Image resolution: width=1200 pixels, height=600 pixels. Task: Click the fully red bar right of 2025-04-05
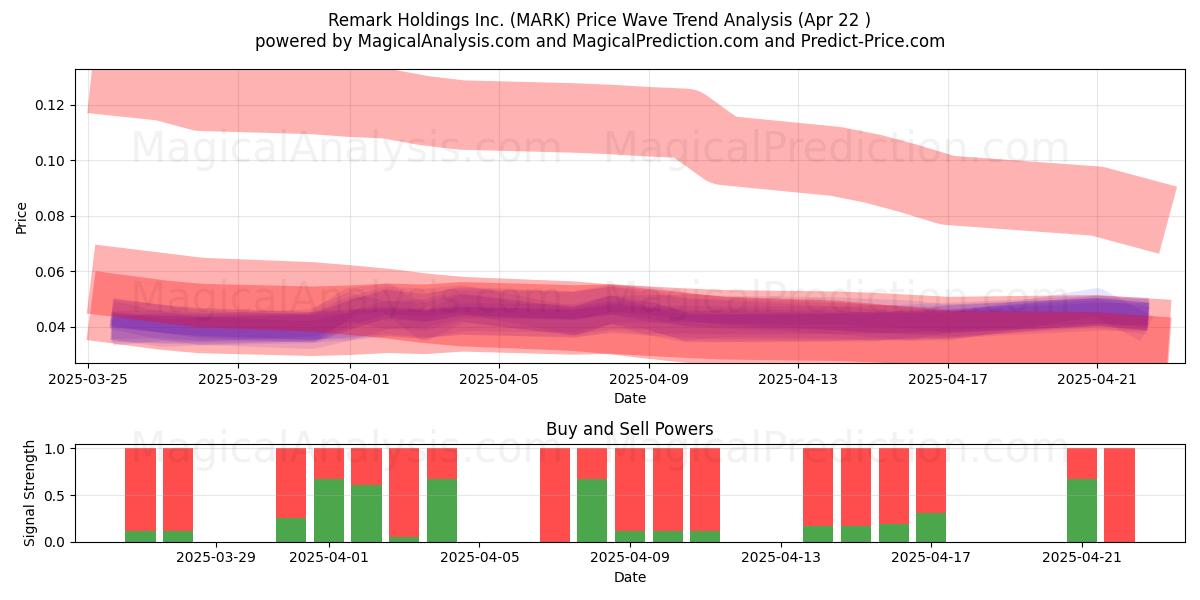pos(555,495)
